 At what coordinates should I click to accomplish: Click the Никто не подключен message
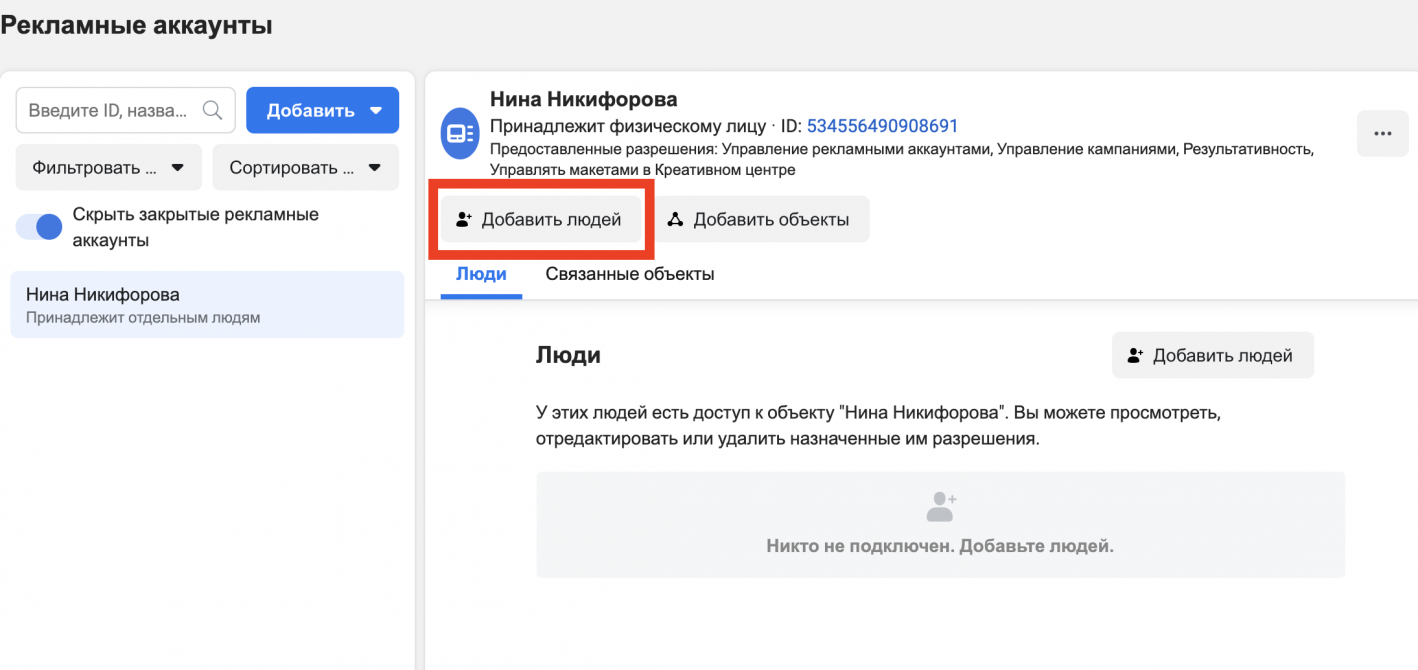coord(940,547)
